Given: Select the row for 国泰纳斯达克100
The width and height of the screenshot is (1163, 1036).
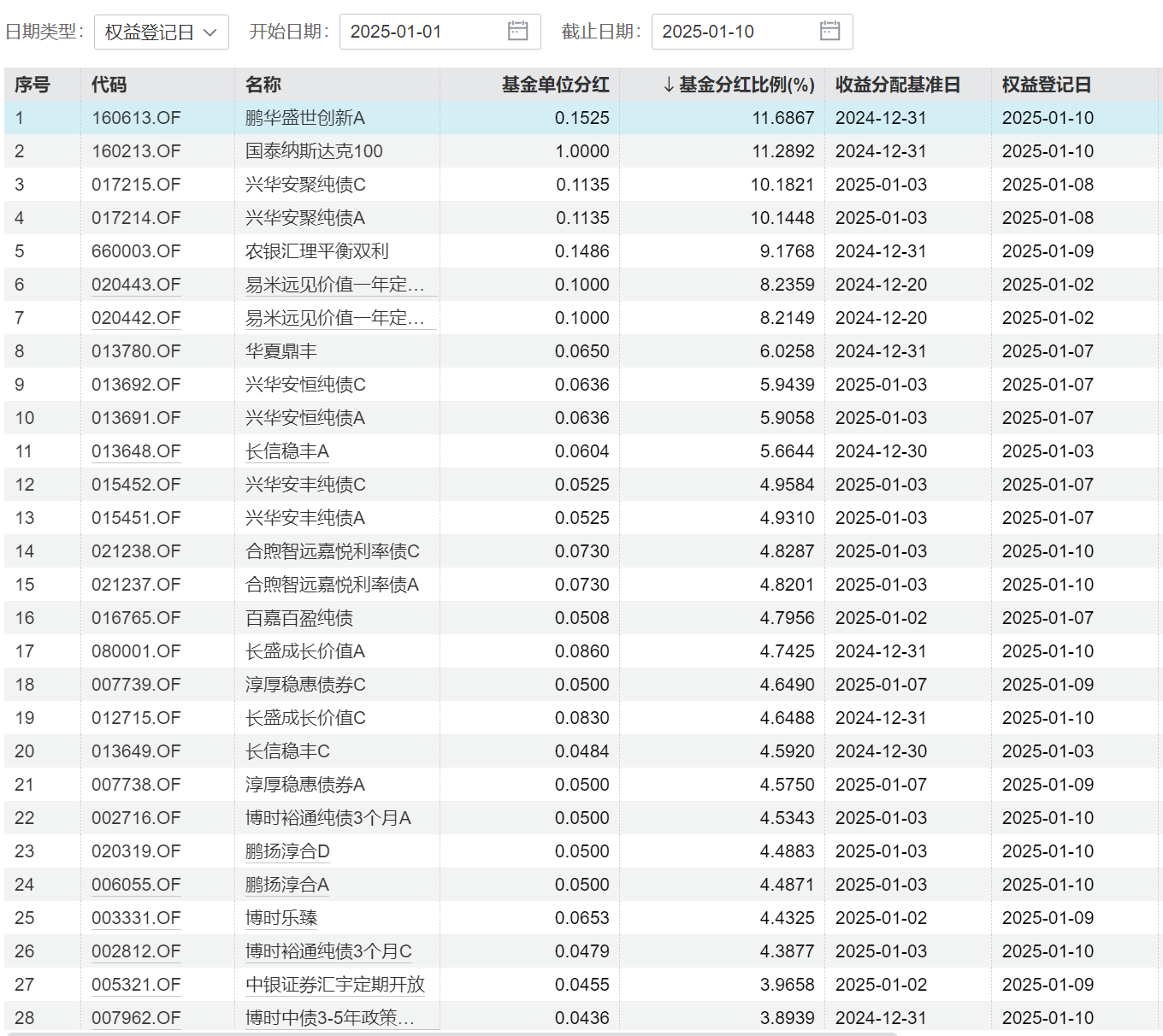Looking at the screenshot, I should 583,151.
